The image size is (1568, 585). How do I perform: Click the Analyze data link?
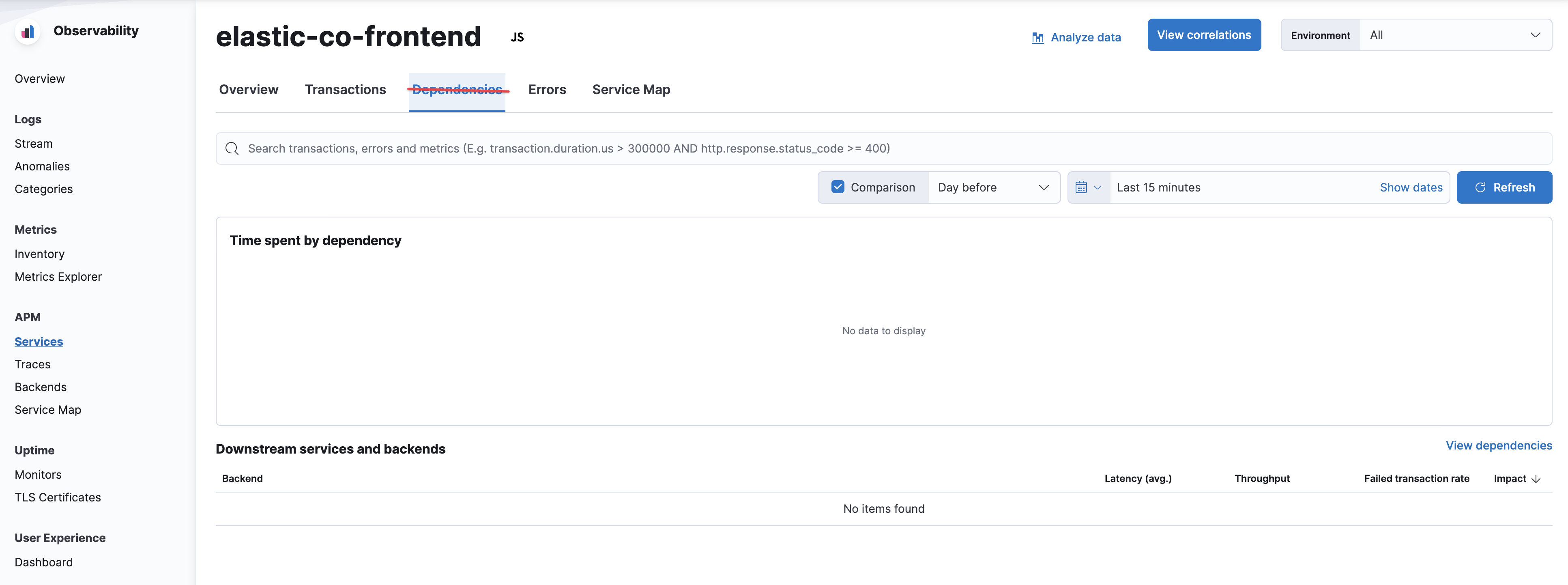click(x=1085, y=38)
